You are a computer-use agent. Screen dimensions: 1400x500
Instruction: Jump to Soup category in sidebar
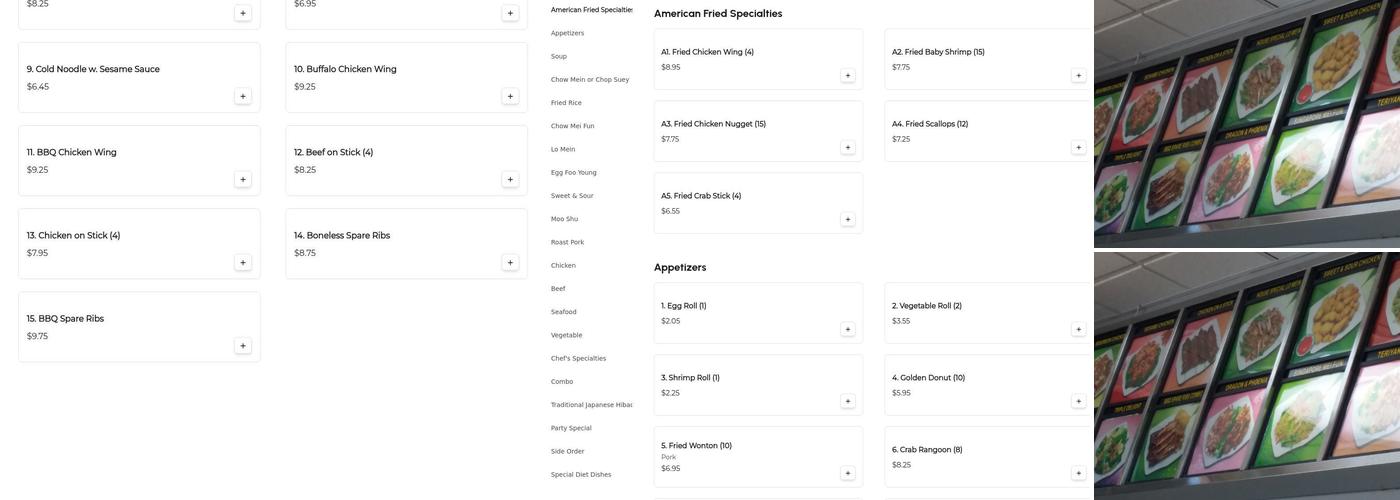point(559,57)
